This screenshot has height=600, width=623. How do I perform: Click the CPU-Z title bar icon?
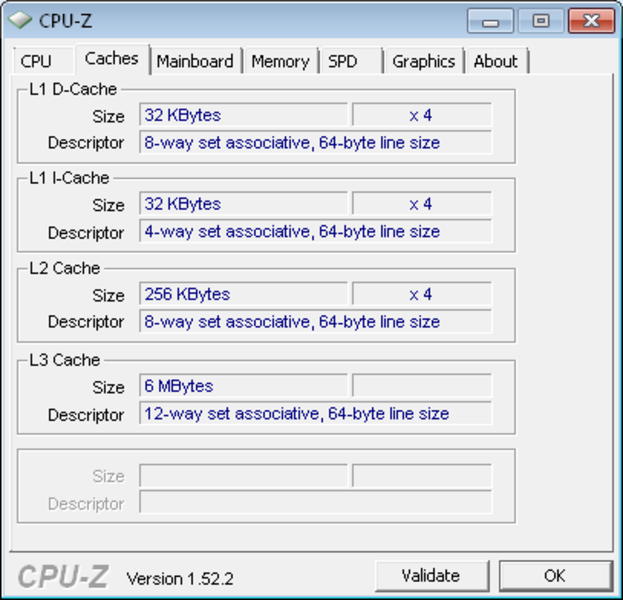(20, 20)
